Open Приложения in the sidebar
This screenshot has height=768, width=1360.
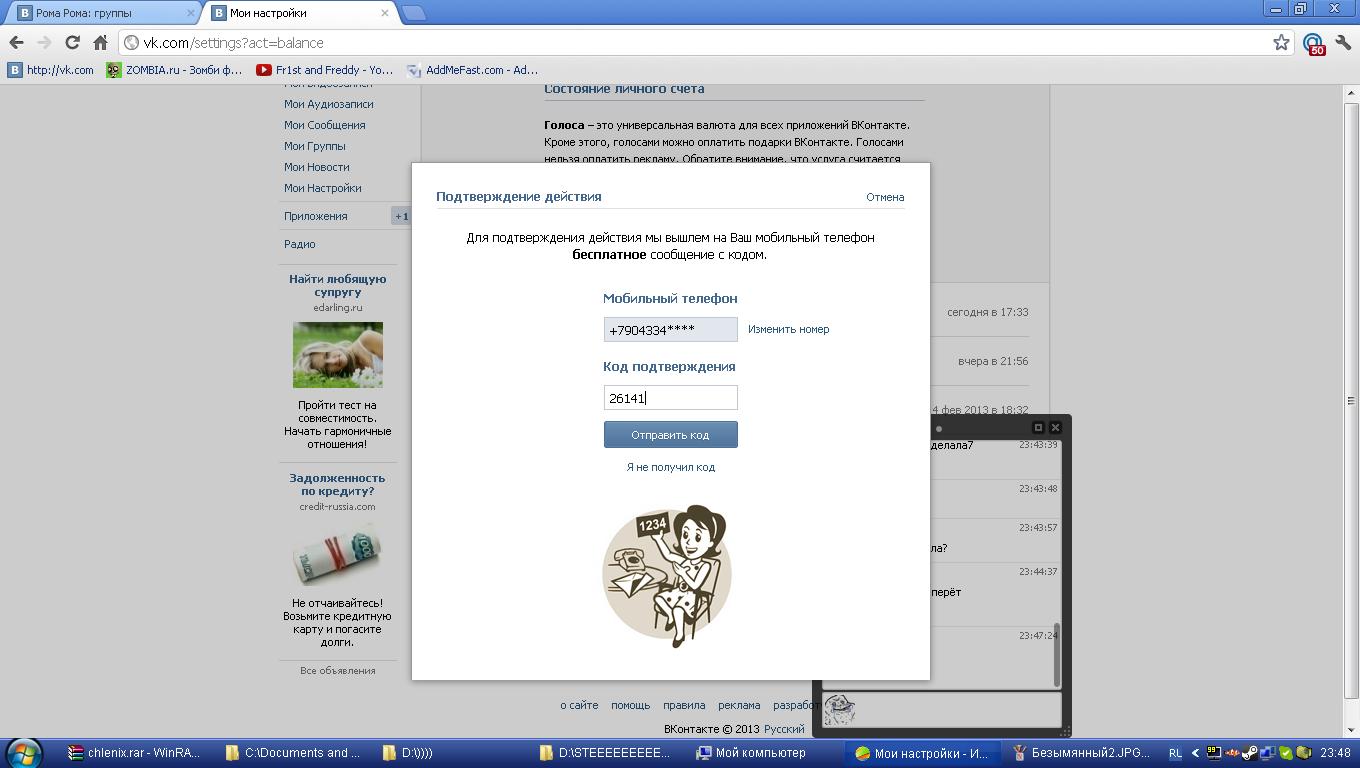point(315,216)
